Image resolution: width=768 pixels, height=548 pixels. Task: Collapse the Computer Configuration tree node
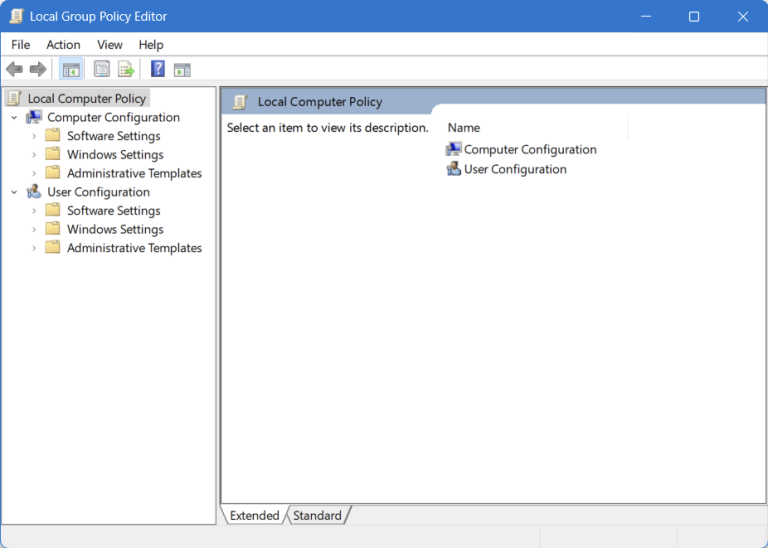pos(14,117)
